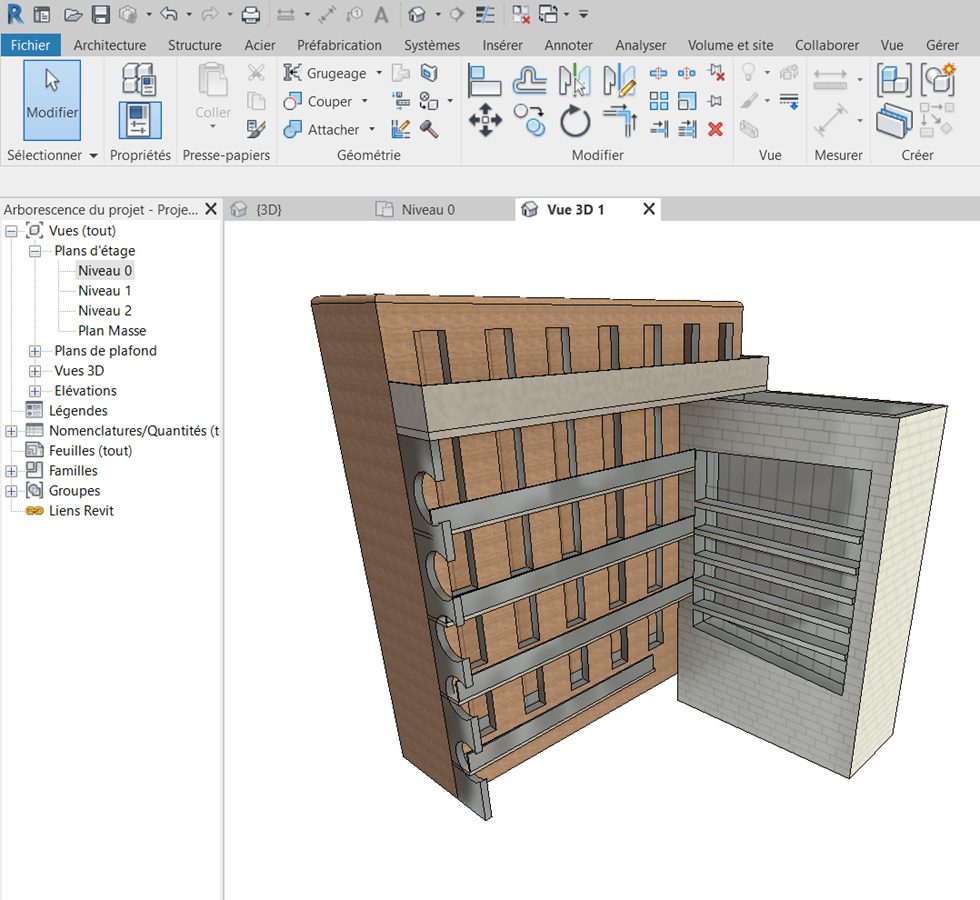Image resolution: width=980 pixels, height=900 pixels.
Task: Click the Save icon in quick access toolbar
Action: [101, 14]
